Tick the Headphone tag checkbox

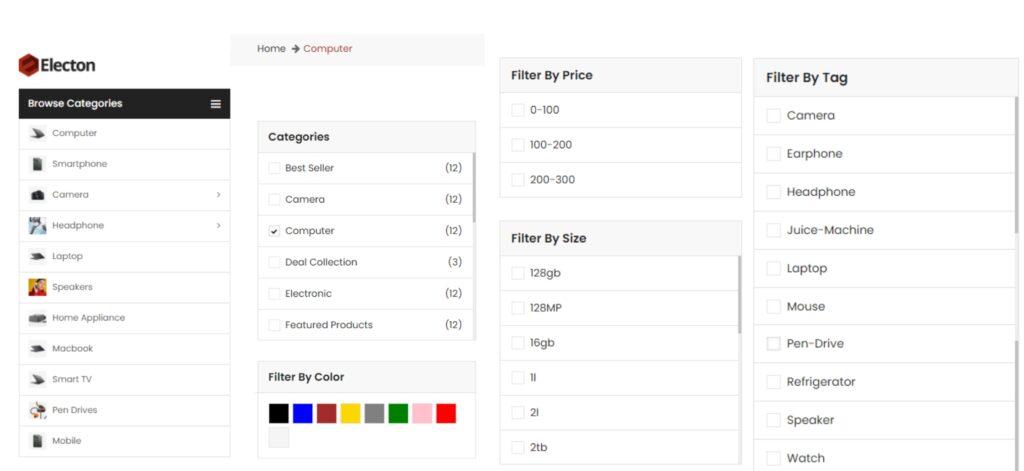[773, 192]
